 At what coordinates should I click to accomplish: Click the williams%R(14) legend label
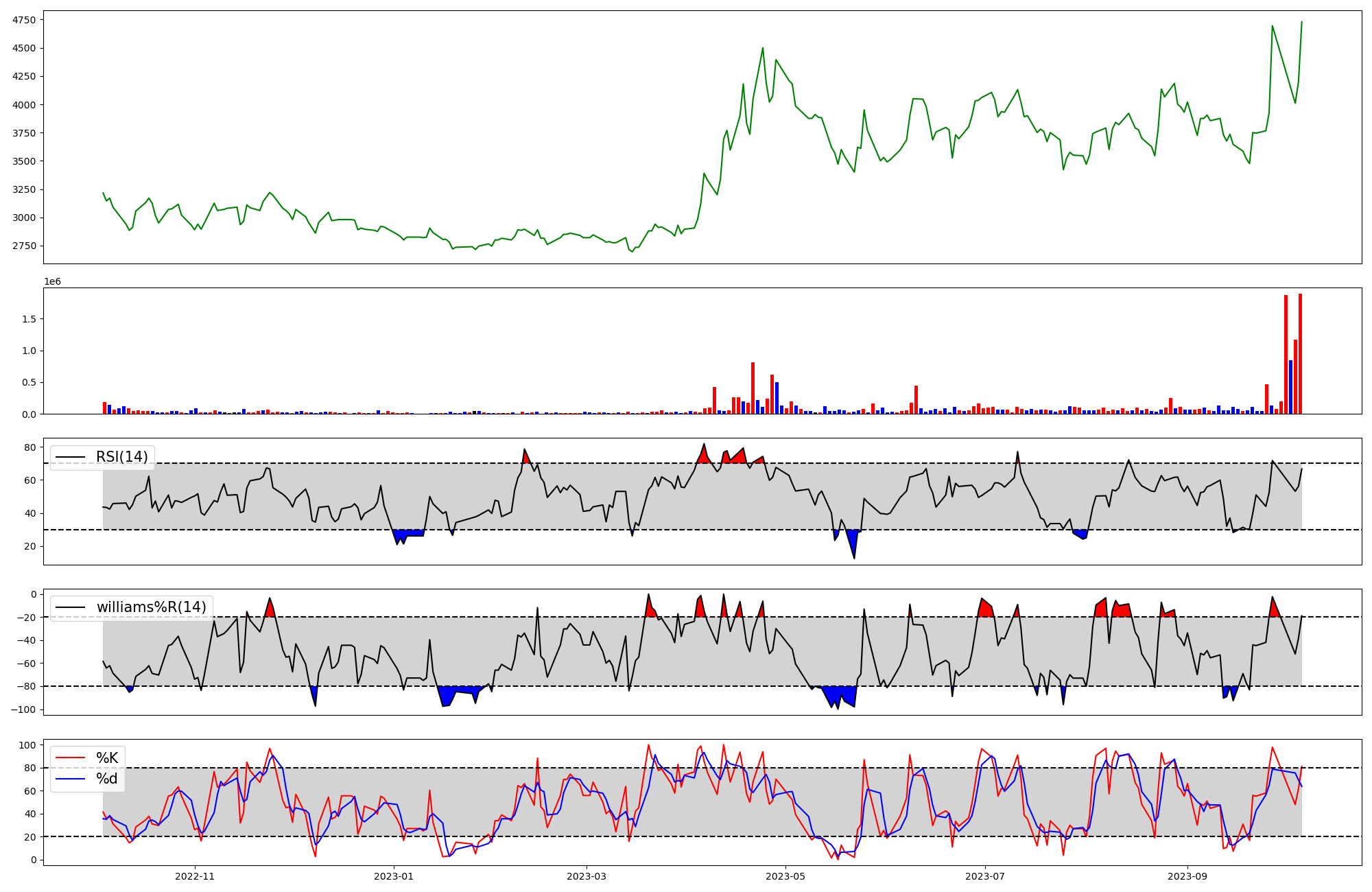click(x=151, y=607)
